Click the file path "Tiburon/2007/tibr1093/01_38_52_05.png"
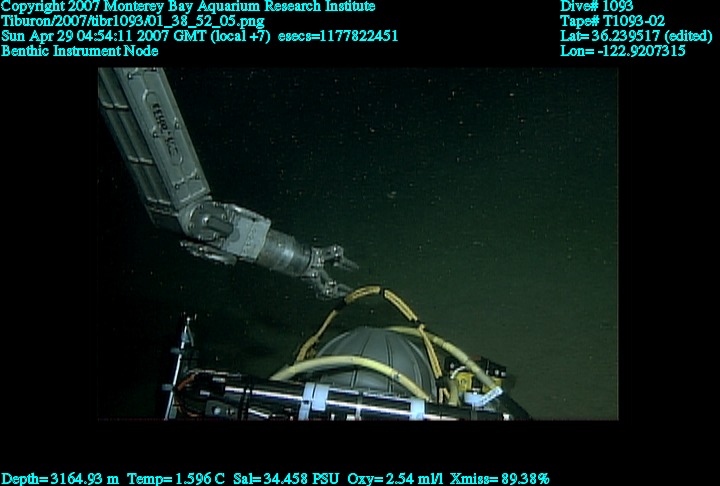This screenshot has height=486, width=720. coord(133,21)
